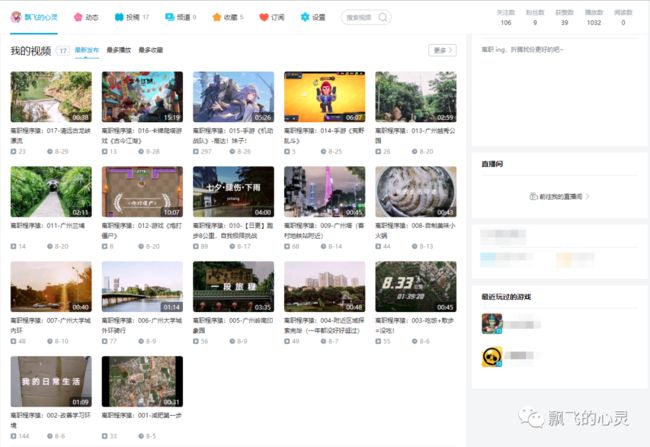The width and height of the screenshot is (650, 447).
Task: Open the 订阅 navigation item
Action: (272, 17)
